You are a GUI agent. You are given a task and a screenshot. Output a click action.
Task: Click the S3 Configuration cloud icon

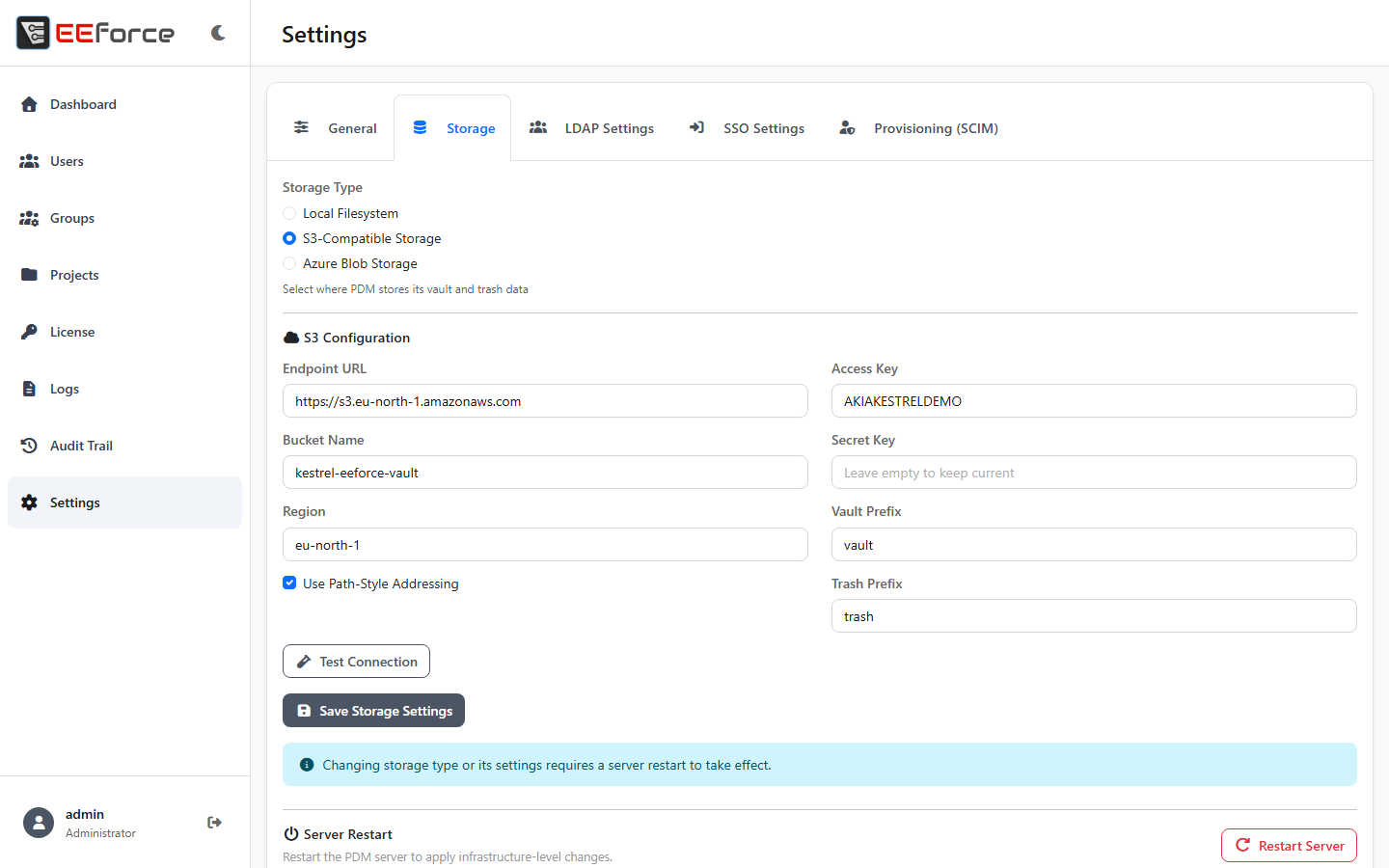[291, 338]
